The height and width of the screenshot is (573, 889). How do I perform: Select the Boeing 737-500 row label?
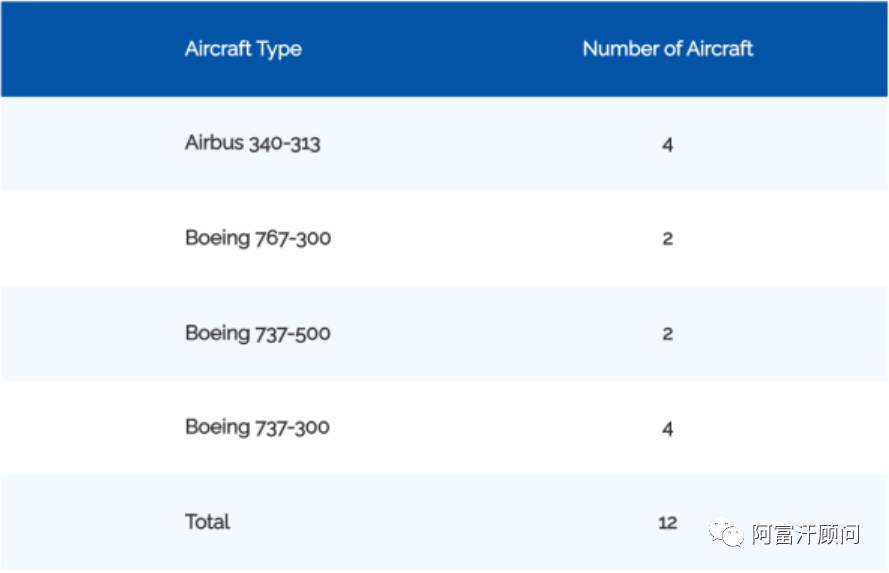257,333
